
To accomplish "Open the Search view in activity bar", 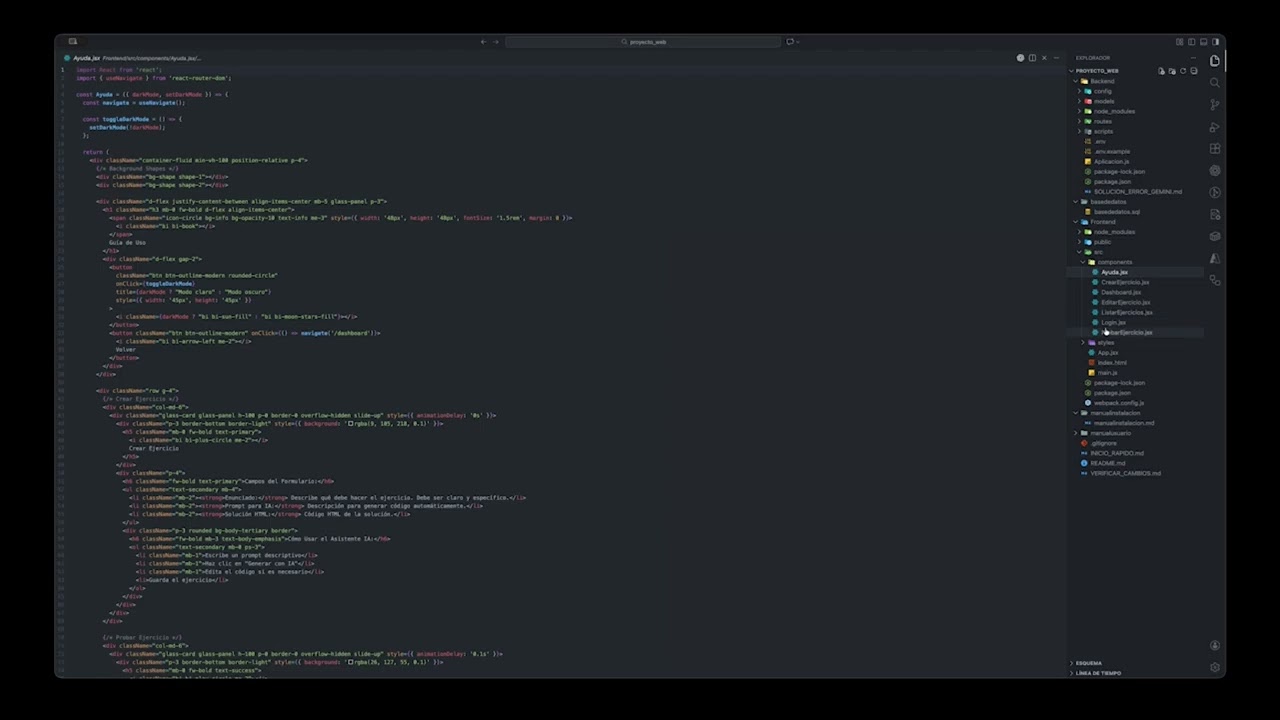I will (x=1215, y=83).
